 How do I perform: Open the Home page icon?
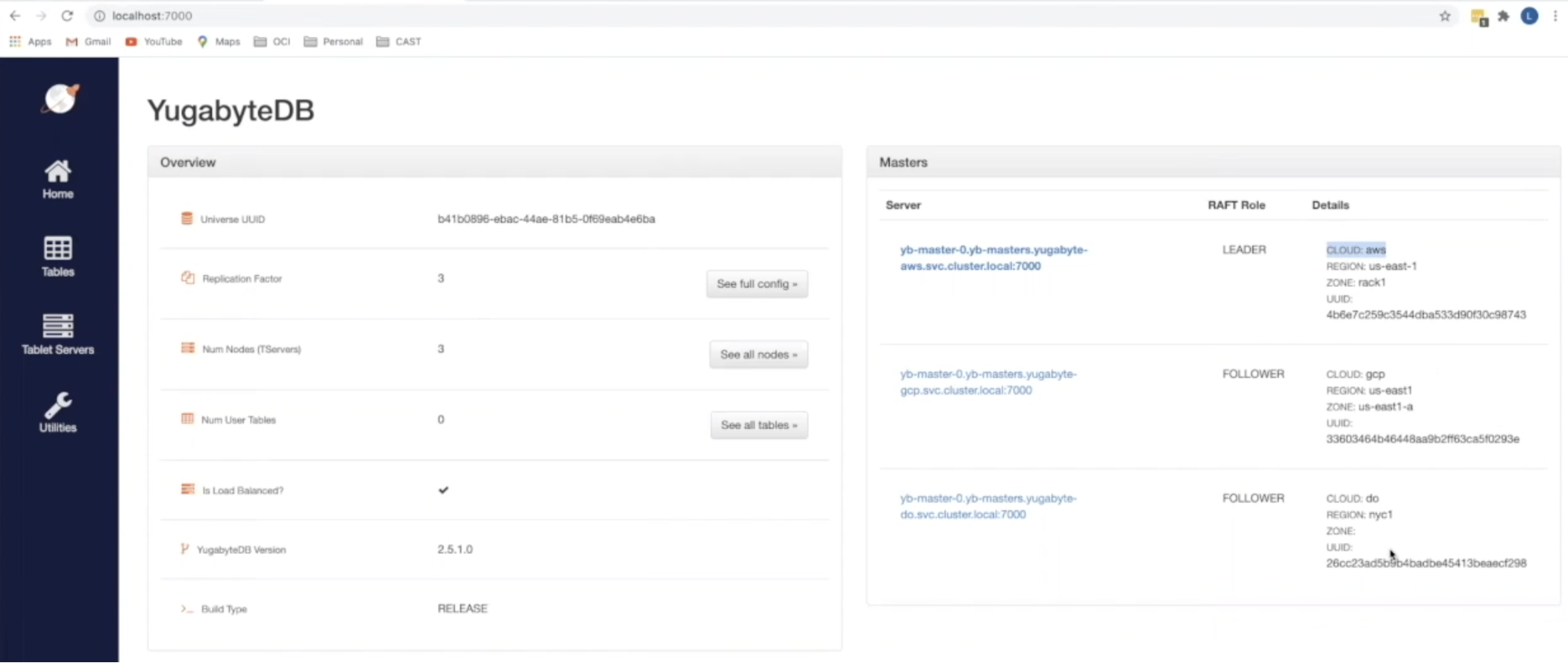click(x=58, y=171)
